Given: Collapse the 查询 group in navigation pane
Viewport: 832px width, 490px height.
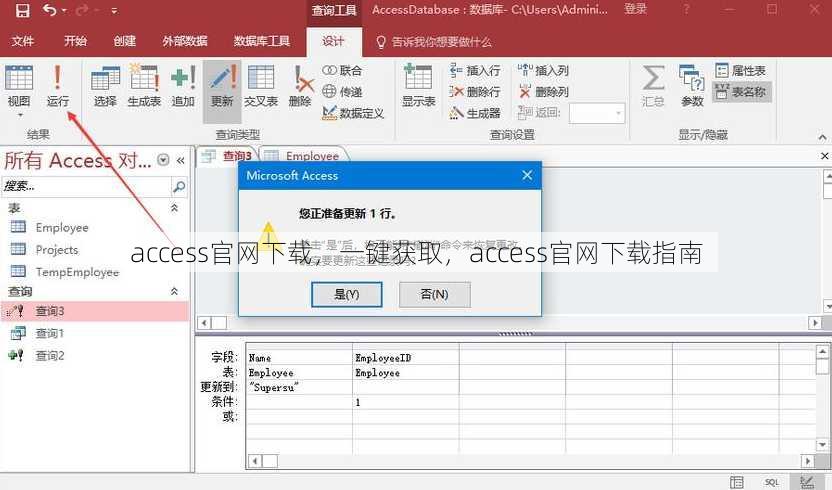Looking at the screenshot, I should [175, 291].
